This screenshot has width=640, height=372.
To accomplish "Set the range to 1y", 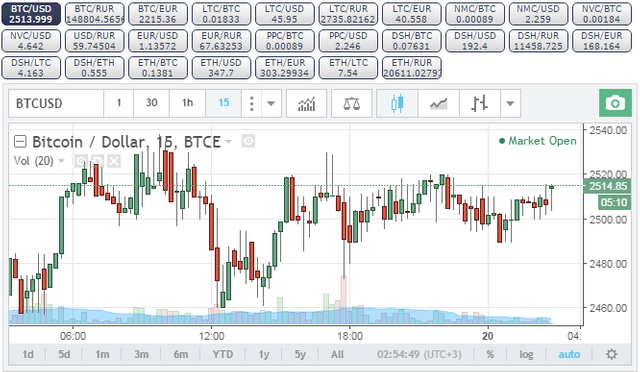I will pos(264,354).
